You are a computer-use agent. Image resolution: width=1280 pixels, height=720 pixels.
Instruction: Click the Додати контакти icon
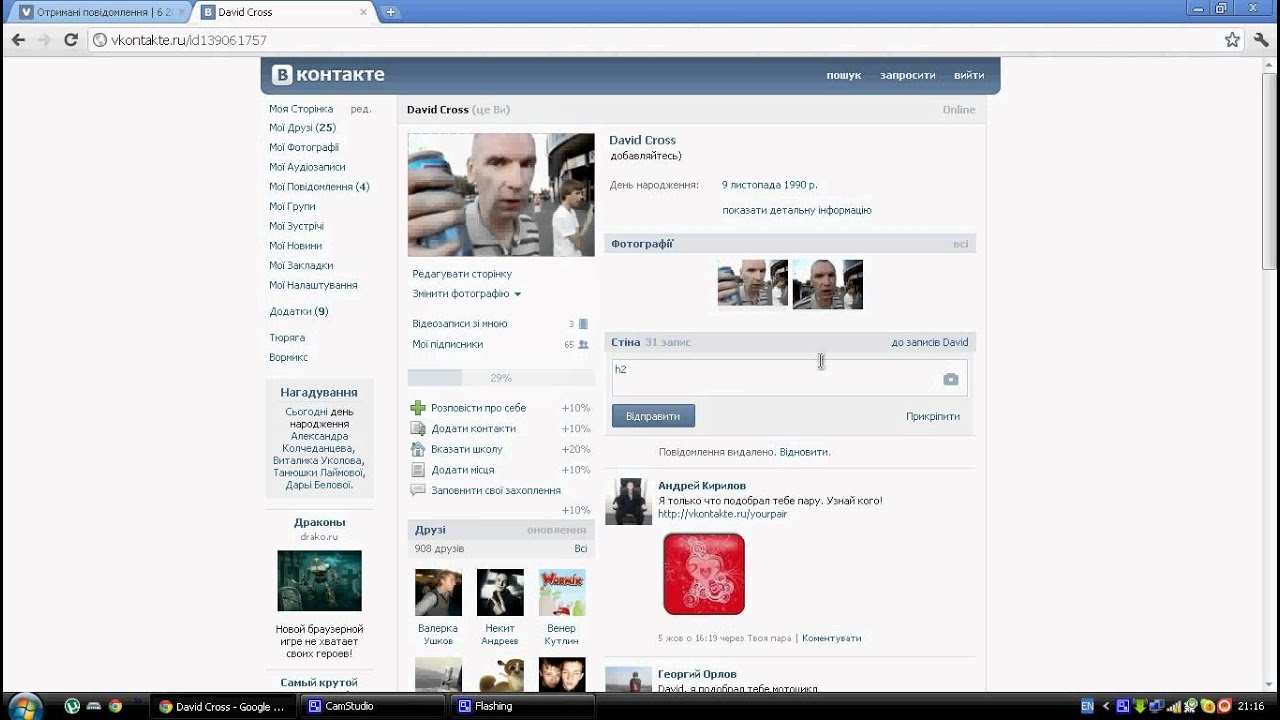418,428
